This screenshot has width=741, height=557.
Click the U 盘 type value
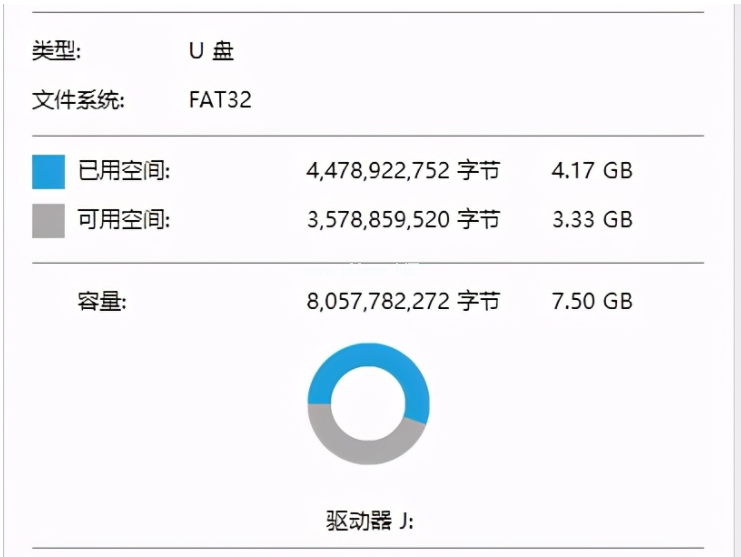(x=211, y=51)
